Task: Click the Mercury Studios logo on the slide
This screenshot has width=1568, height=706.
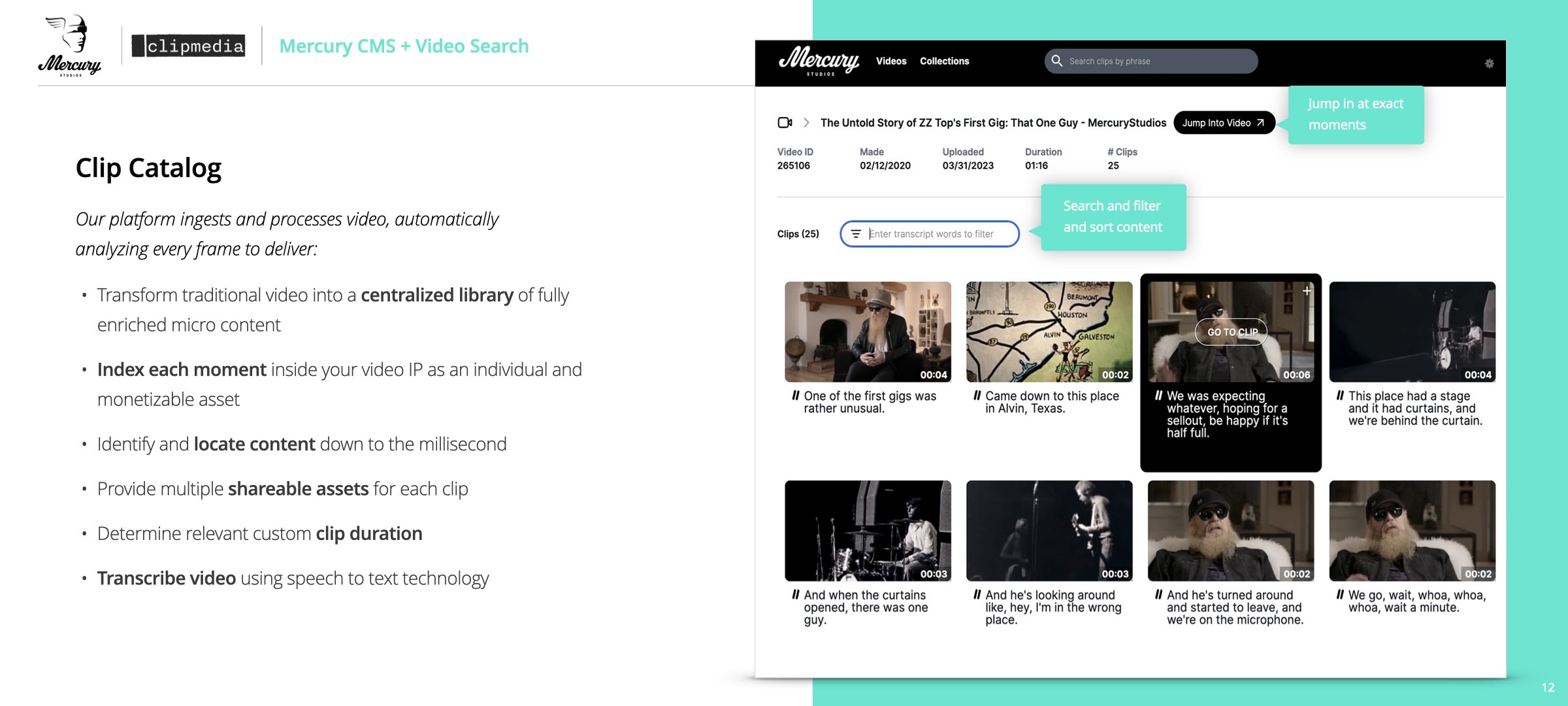Action: click(x=71, y=46)
